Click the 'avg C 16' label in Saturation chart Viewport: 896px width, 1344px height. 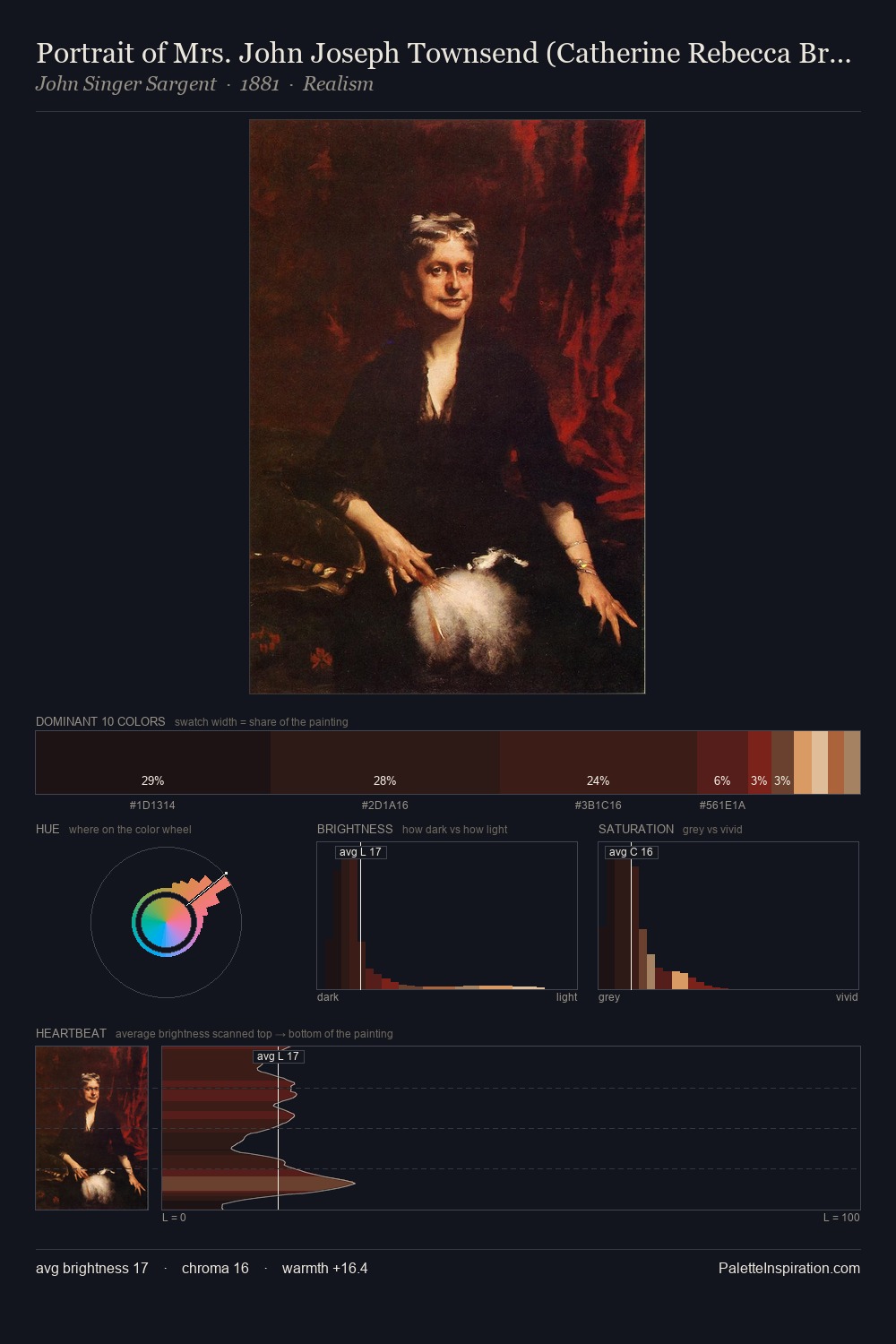pos(631,852)
